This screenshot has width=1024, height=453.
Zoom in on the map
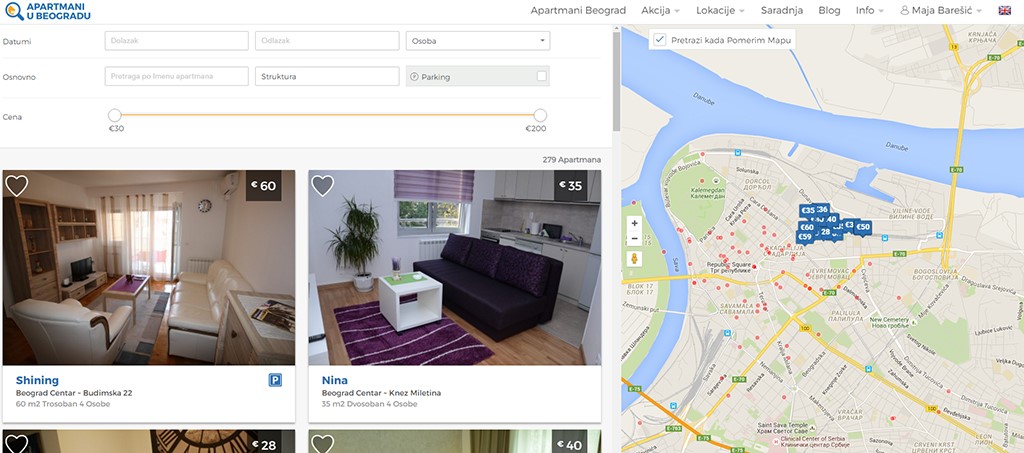click(633, 223)
